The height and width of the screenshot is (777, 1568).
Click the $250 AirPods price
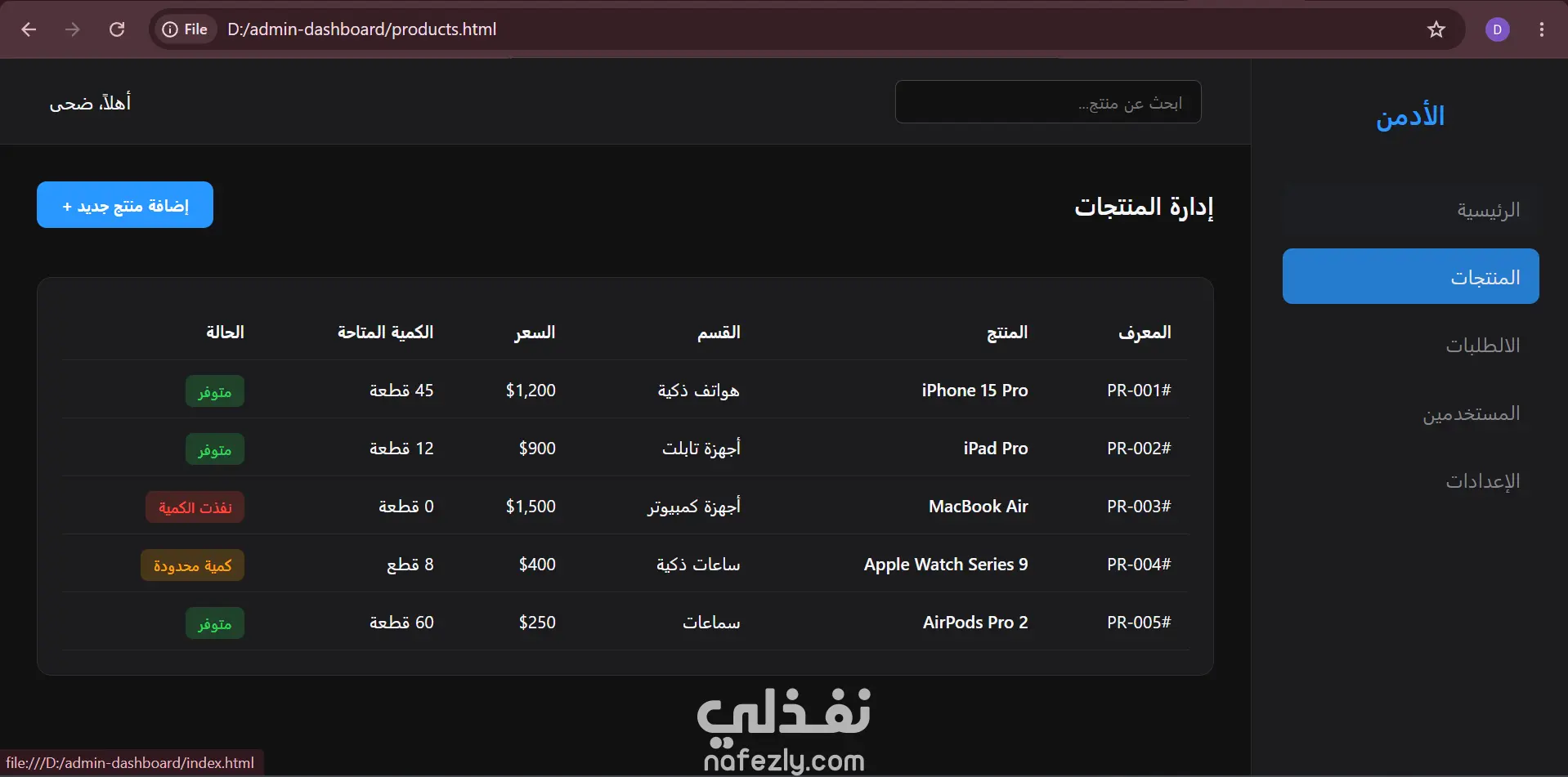click(x=537, y=623)
